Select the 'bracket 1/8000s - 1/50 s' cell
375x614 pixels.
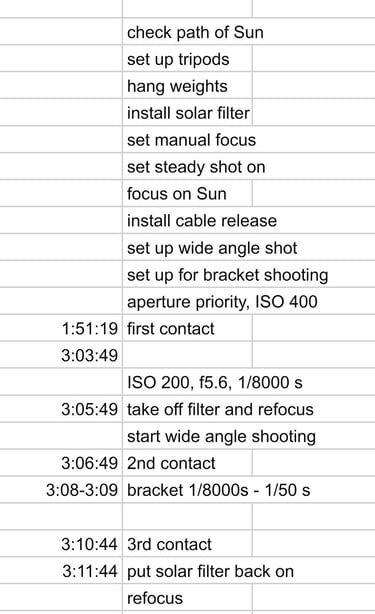point(187,490)
